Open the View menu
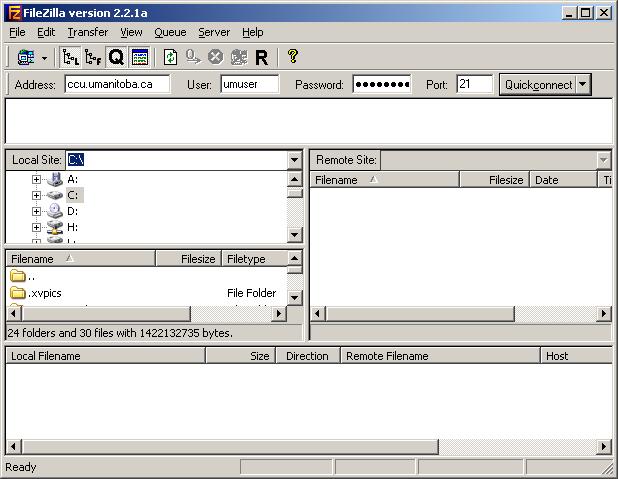This screenshot has height=479, width=618. [x=131, y=32]
